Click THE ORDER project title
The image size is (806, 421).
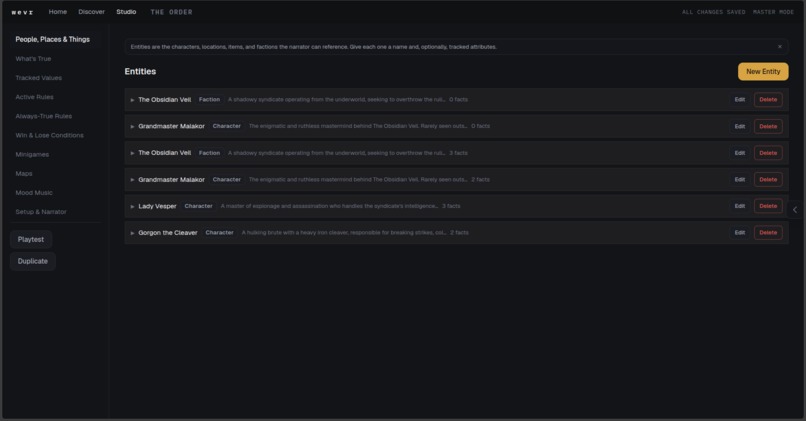(x=171, y=12)
